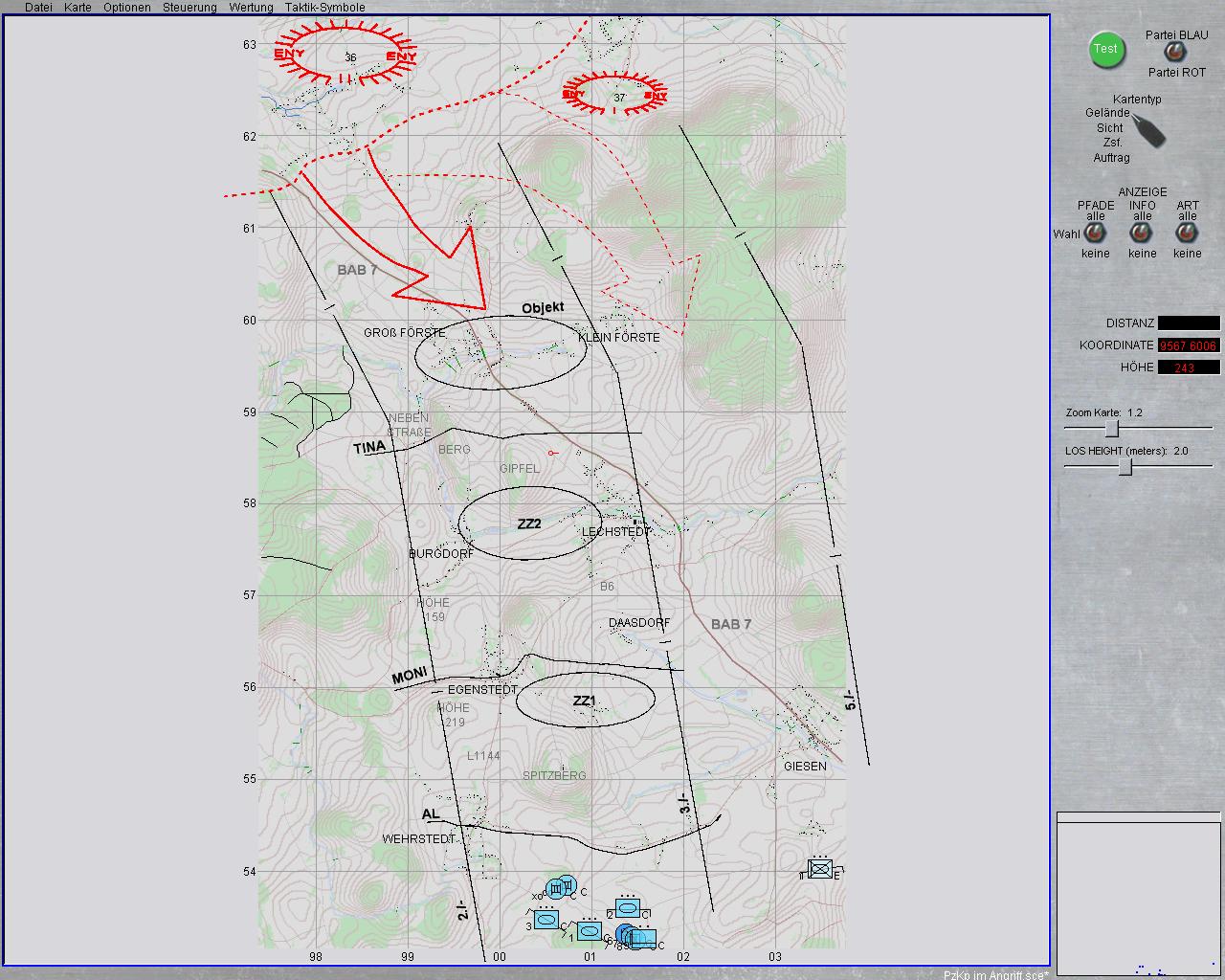
Task: Select blue armor unit 1 on map
Action: tap(590, 930)
